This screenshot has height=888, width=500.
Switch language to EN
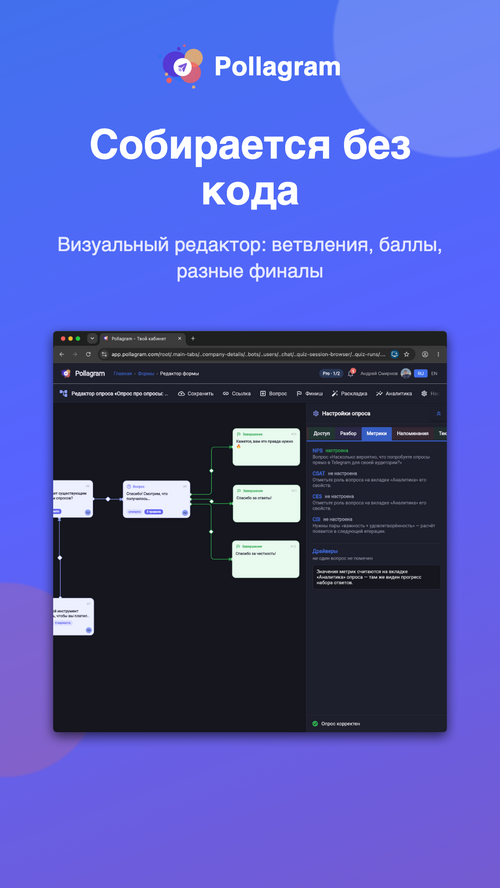pos(434,374)
